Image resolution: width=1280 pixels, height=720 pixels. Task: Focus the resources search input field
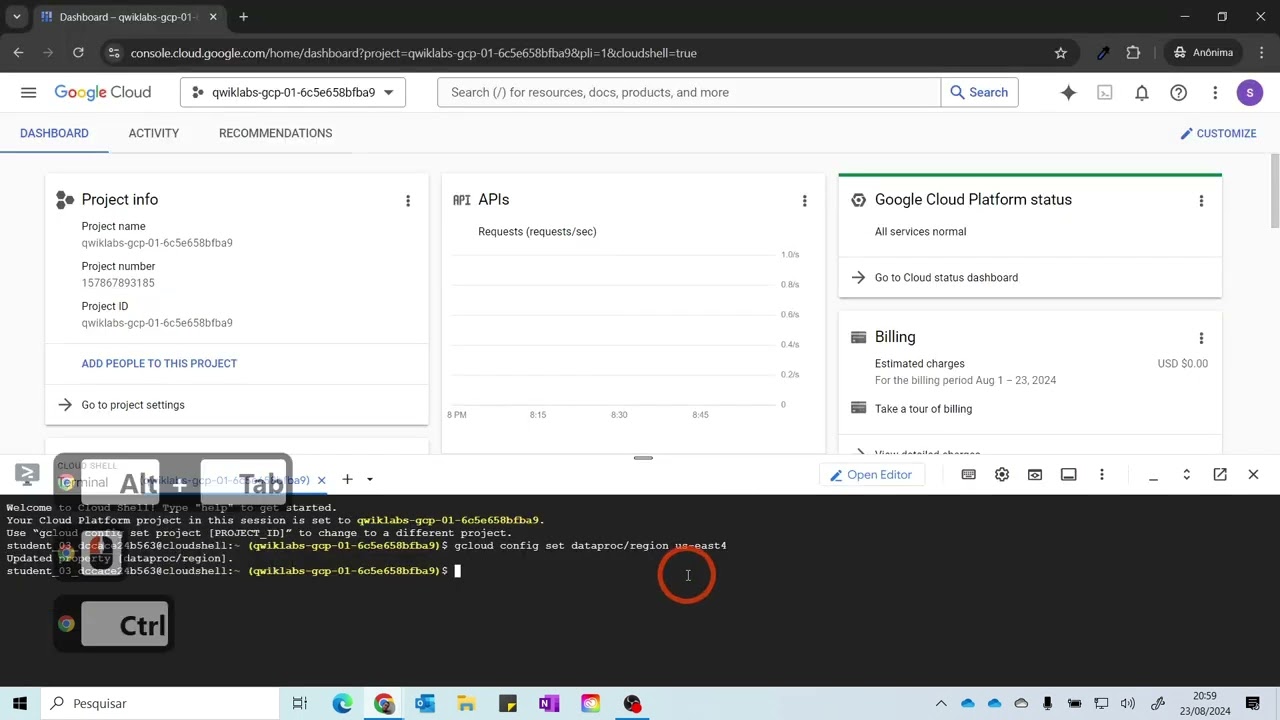pyautogui.click(x=689, y=92)
